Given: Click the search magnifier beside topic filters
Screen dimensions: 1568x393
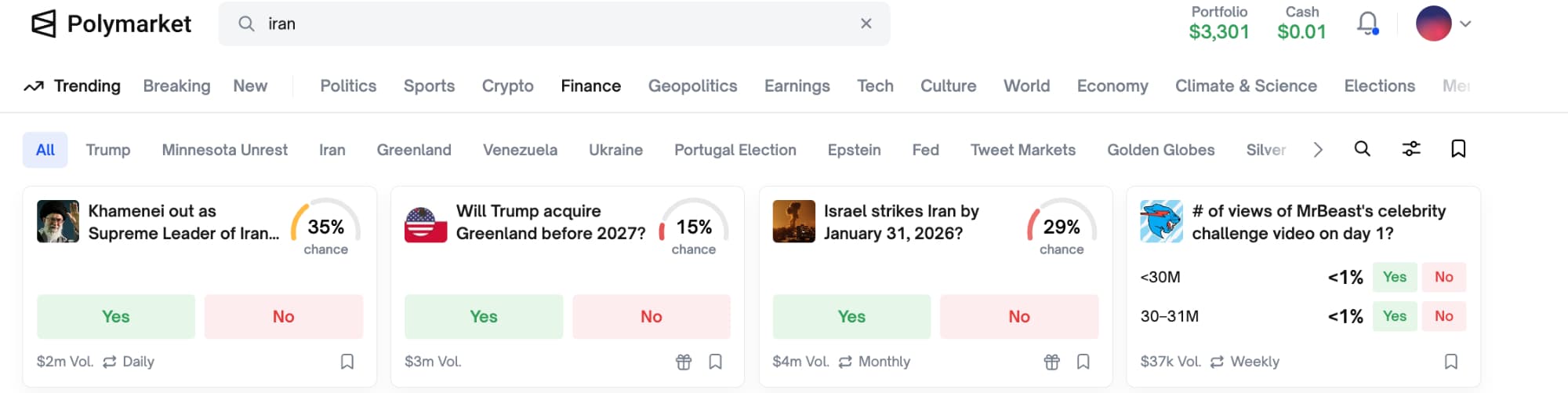Looking at the screenshot, I should [x=1363, y=149].
